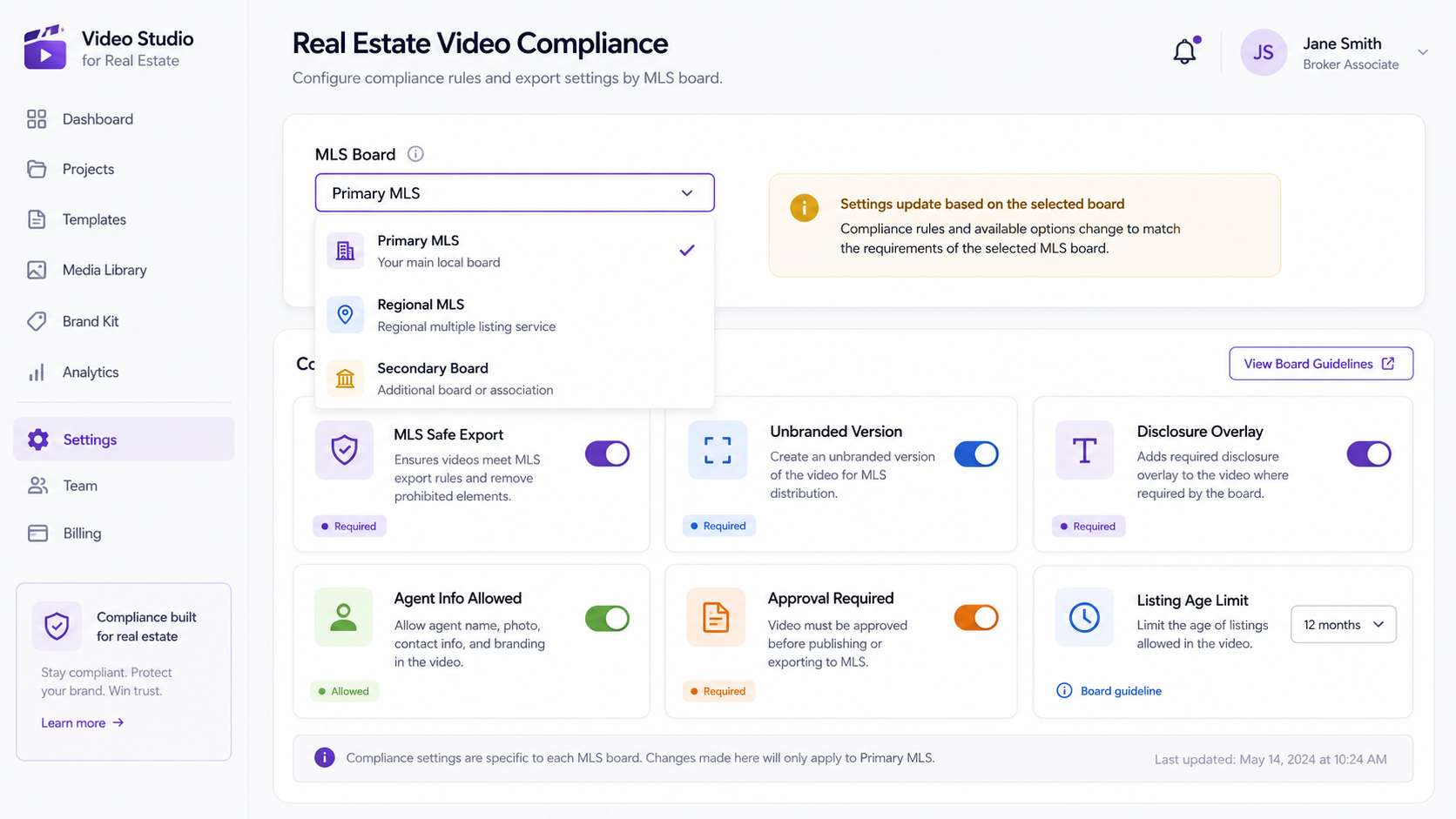Click the Primary MLS building icon

pyautogui.click(x=346, y=251)
